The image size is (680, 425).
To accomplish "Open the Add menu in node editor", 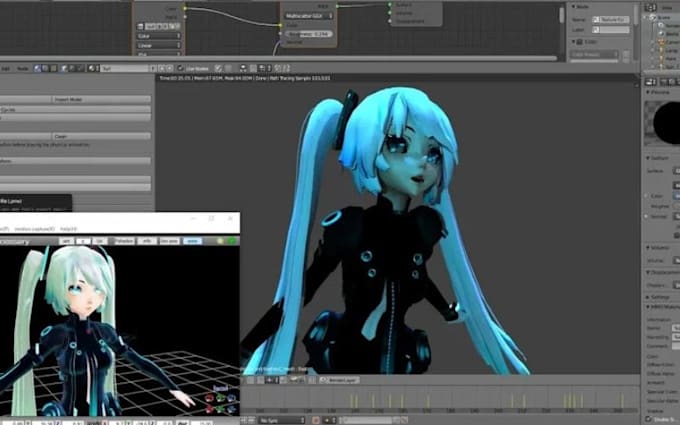I will click(x=6, y=69).
